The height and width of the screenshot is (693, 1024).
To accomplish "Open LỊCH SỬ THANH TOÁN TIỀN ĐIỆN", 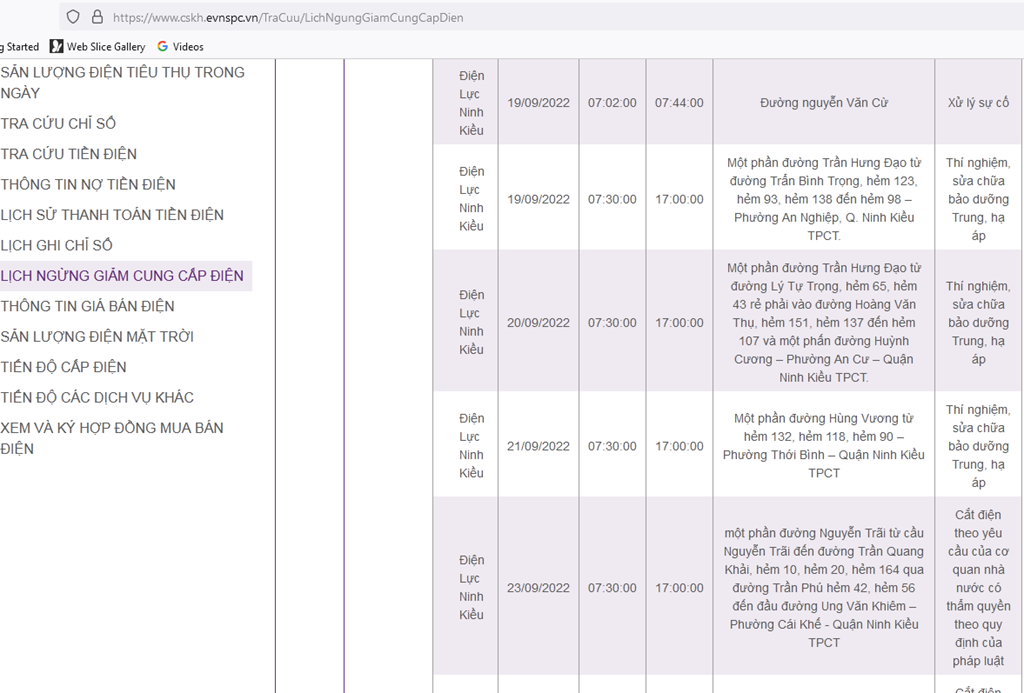I will click(x=112, y=215).
